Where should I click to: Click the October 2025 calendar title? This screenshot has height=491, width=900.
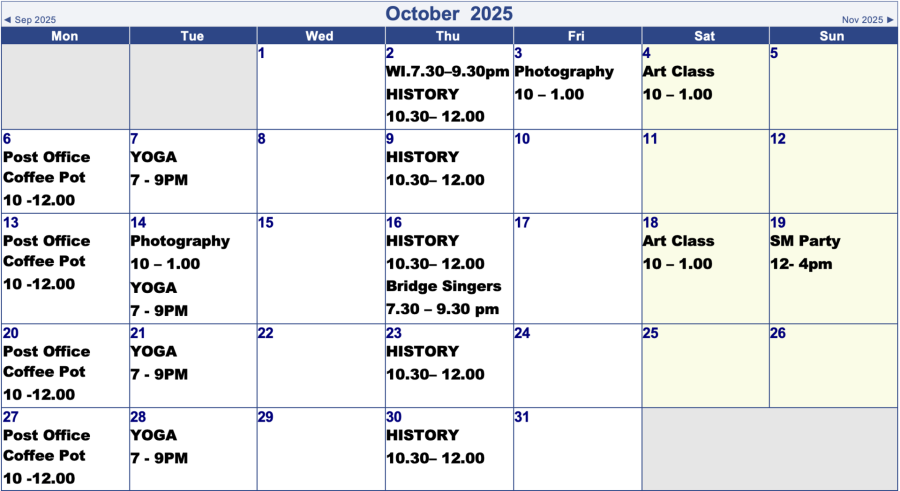pyautogui.click(x=449, y=13)
